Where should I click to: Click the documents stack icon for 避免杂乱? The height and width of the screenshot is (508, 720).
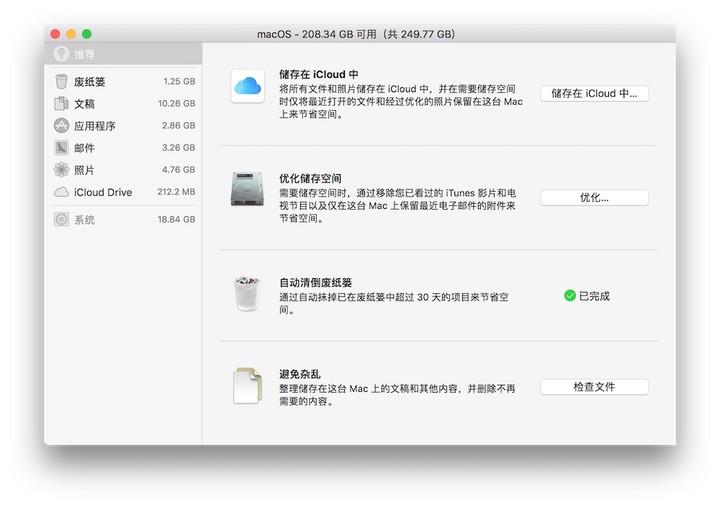[247, 386]
